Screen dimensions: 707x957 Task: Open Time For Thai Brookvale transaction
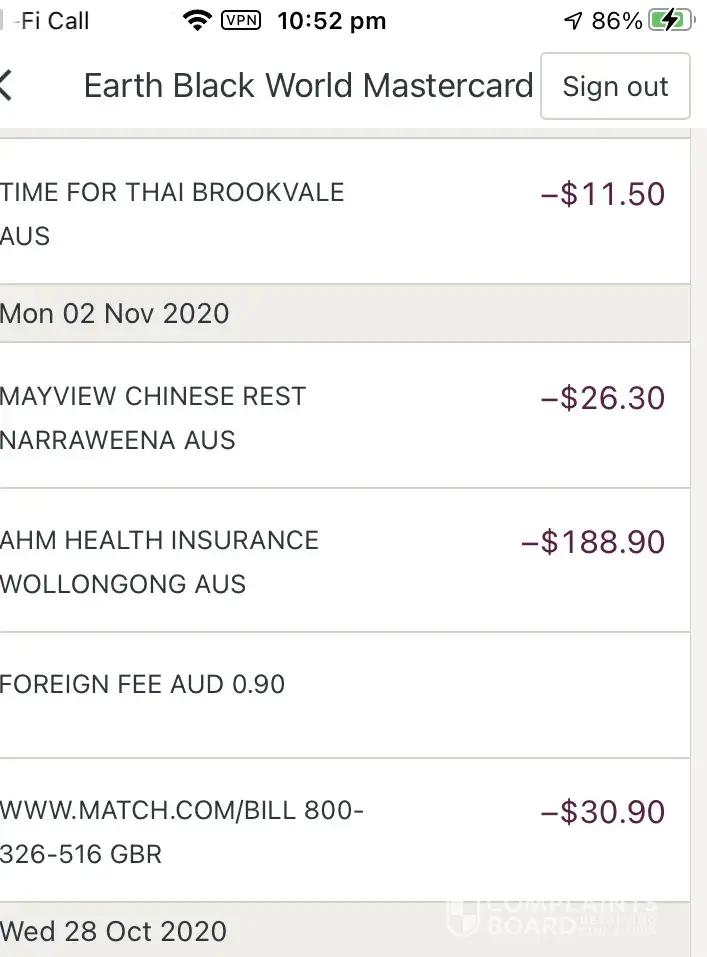(x=172, y=213)
